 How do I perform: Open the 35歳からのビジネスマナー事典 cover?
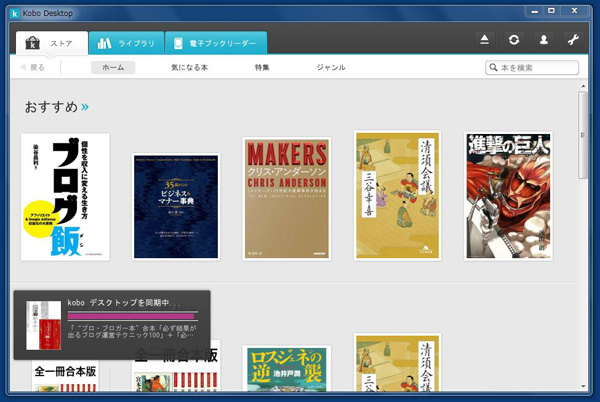click(176, 207)
